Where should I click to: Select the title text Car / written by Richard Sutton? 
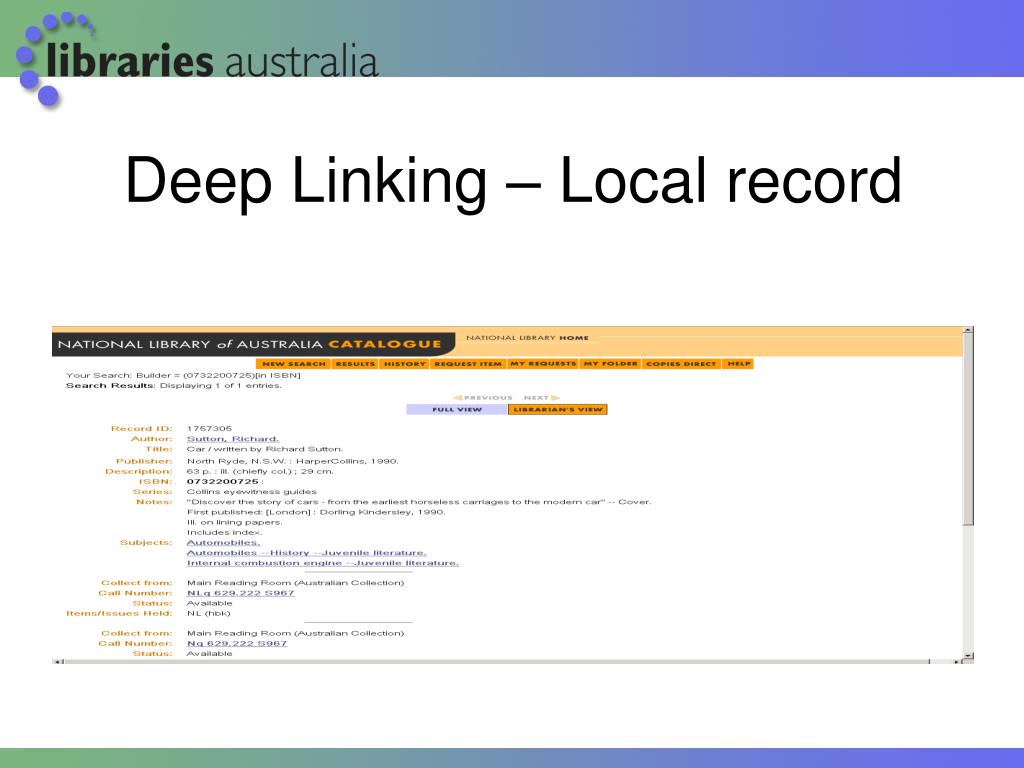pyautogui.click(x=264, y=449)
